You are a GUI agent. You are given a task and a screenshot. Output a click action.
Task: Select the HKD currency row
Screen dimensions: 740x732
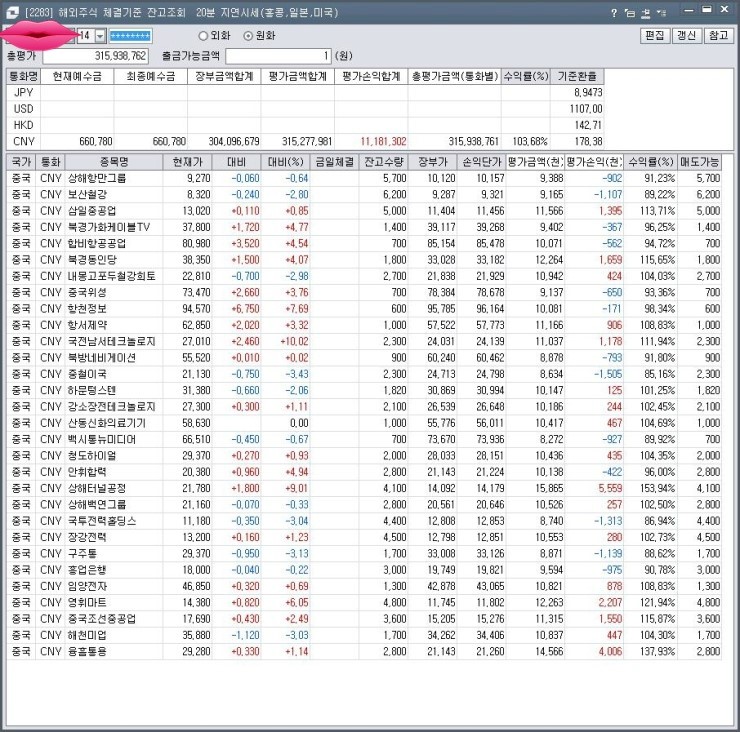(305, 125)
